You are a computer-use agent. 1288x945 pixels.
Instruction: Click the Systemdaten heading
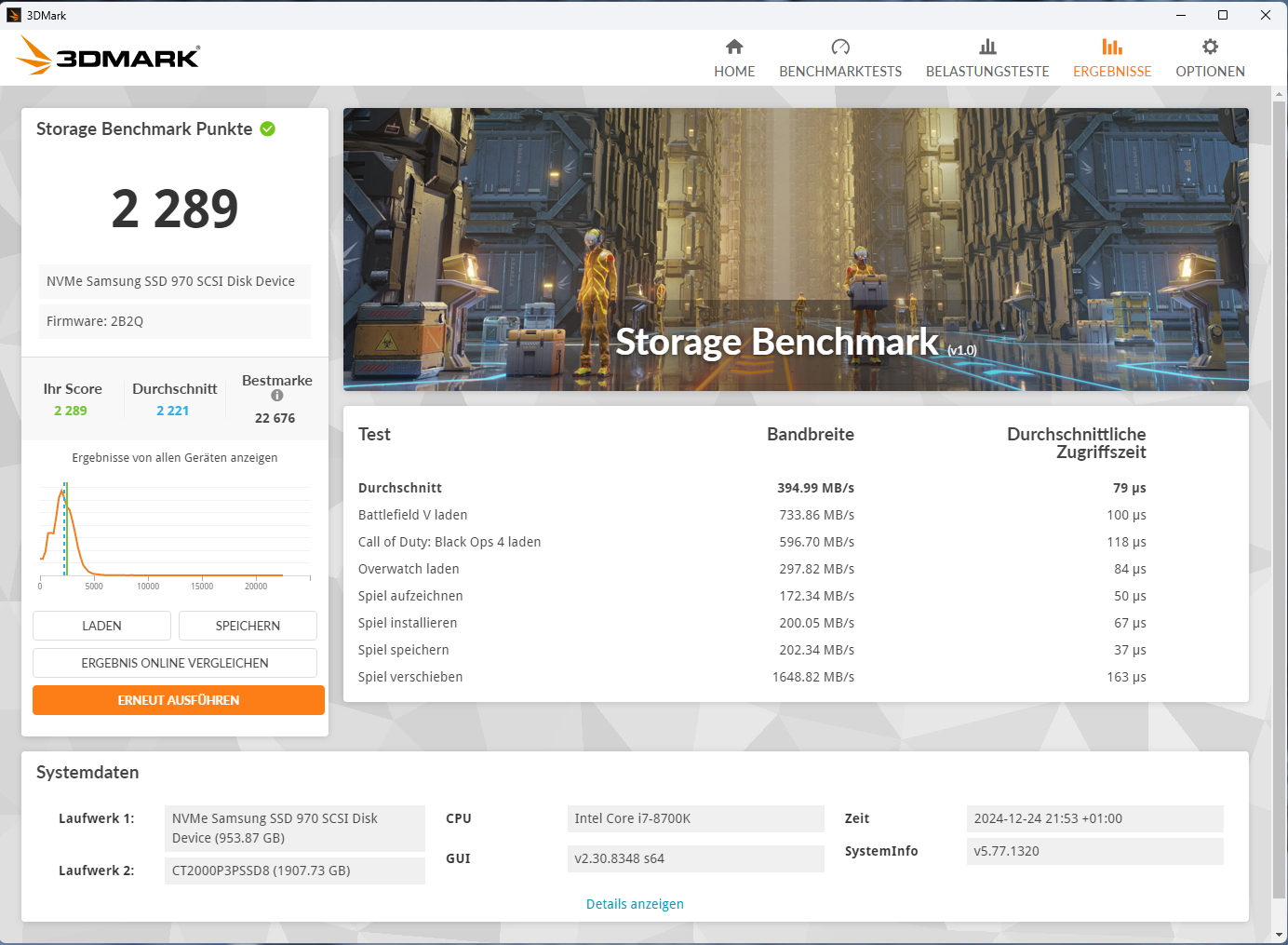click(x=87, y=773)
